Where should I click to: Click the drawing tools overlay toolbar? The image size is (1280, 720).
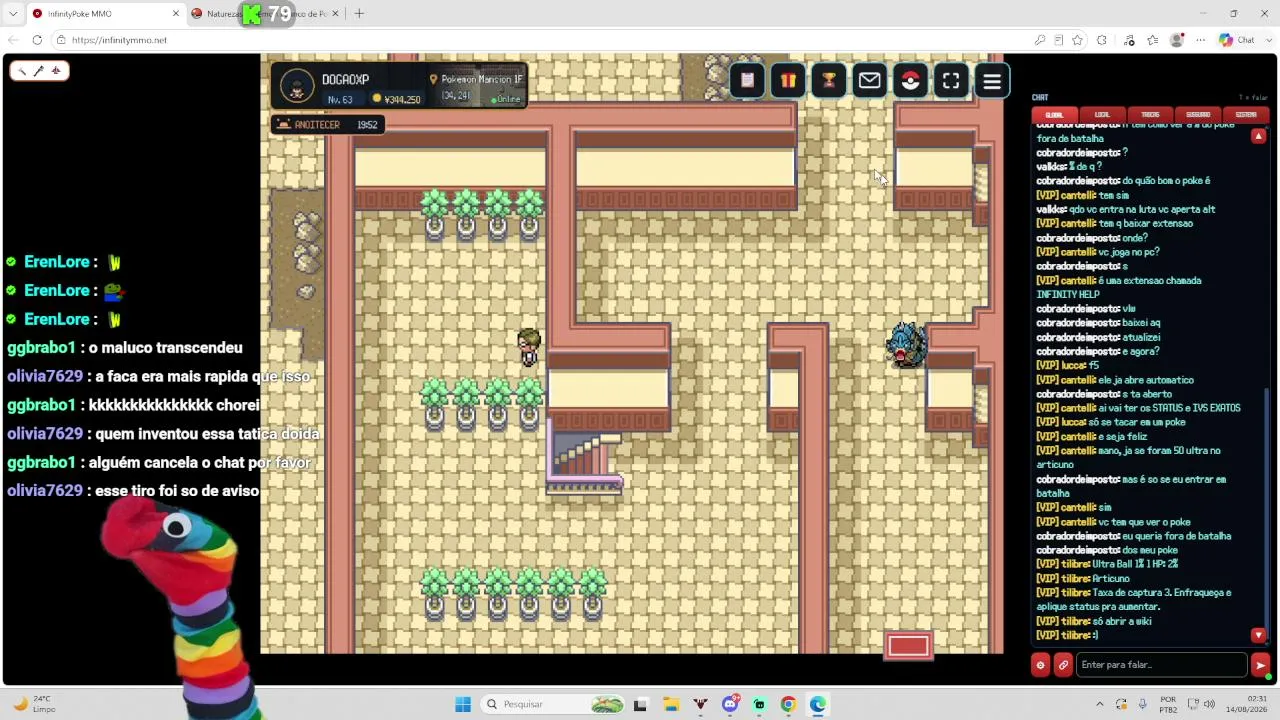(39, 71)
